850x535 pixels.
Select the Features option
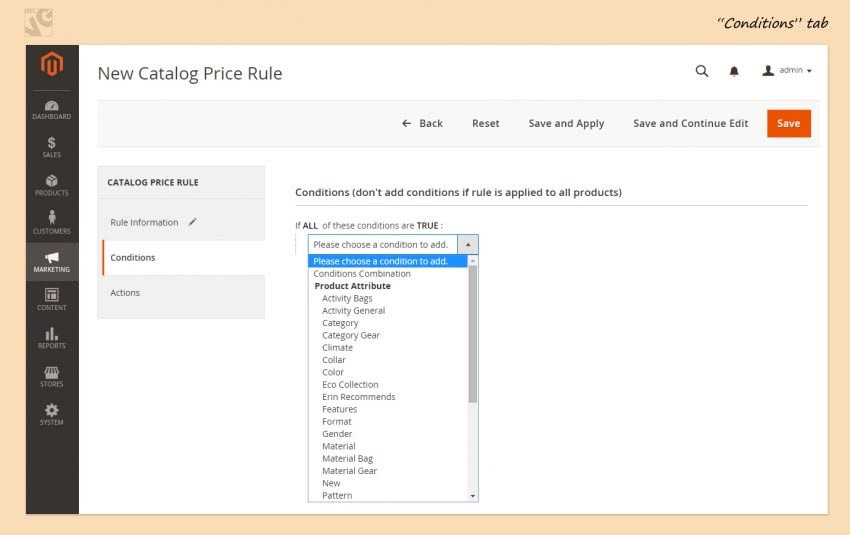tap(339, 409)
